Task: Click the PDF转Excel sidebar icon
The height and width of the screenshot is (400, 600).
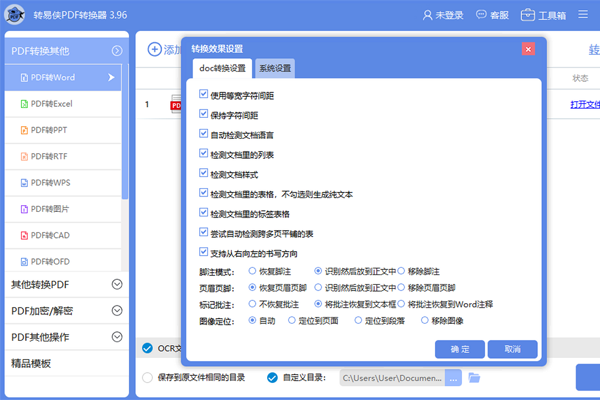Action: [x=23, y=103]
